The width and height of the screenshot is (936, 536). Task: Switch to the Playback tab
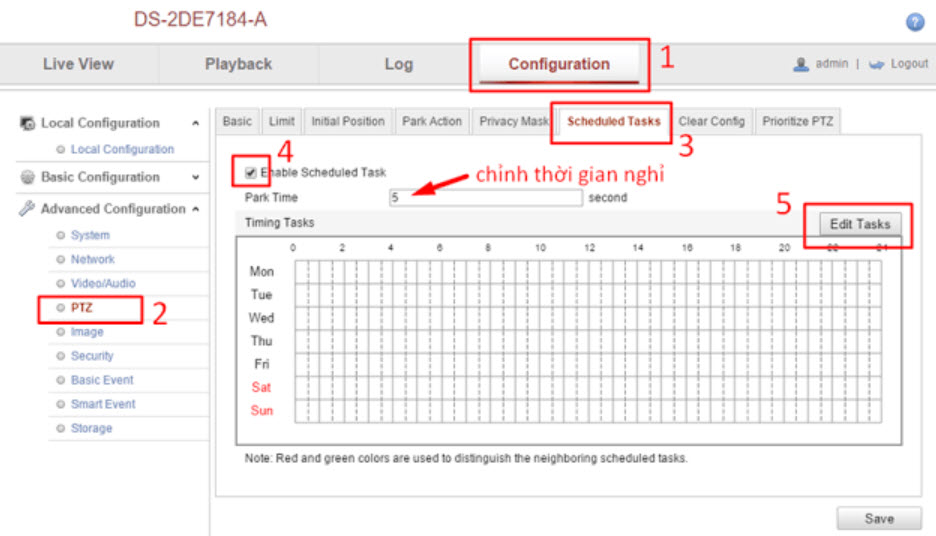click(x=238, y=64)
